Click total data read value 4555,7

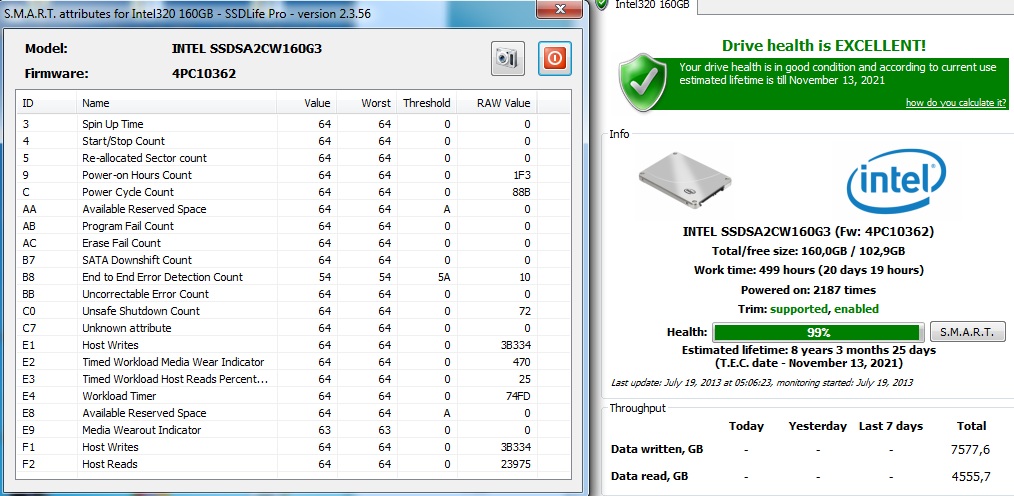click(973, 476)
